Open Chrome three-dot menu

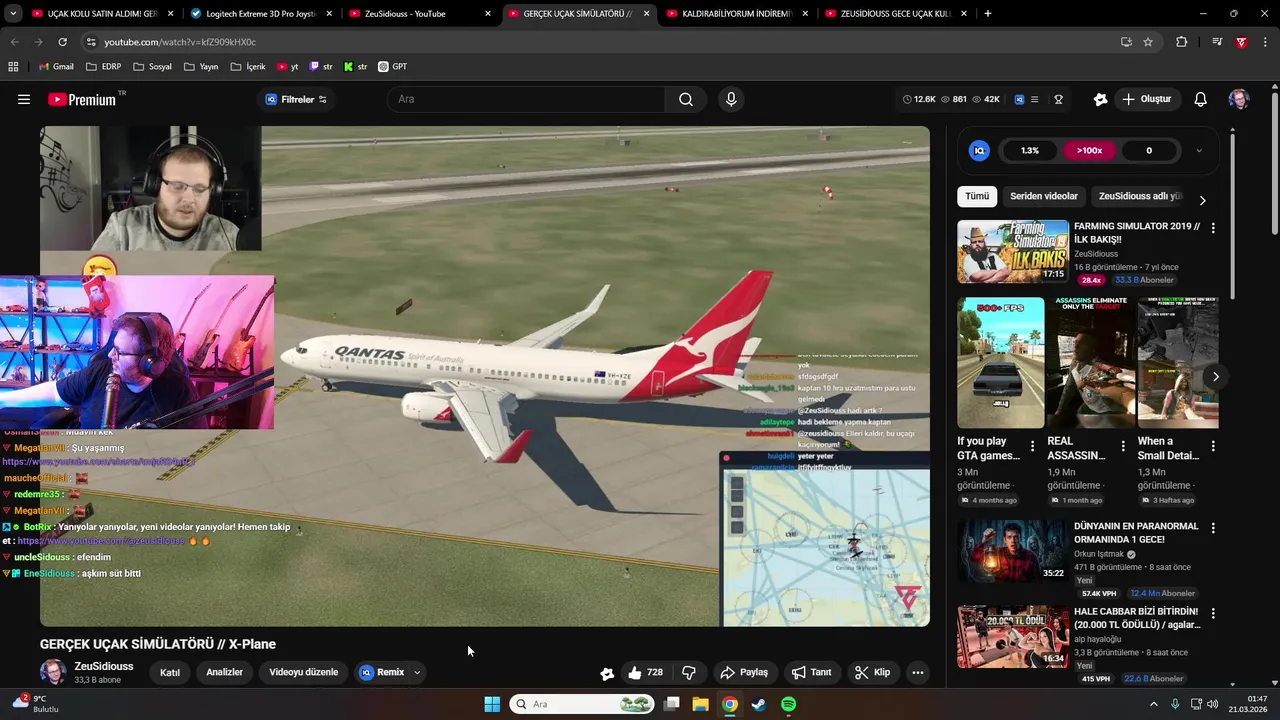[1266, 42]
